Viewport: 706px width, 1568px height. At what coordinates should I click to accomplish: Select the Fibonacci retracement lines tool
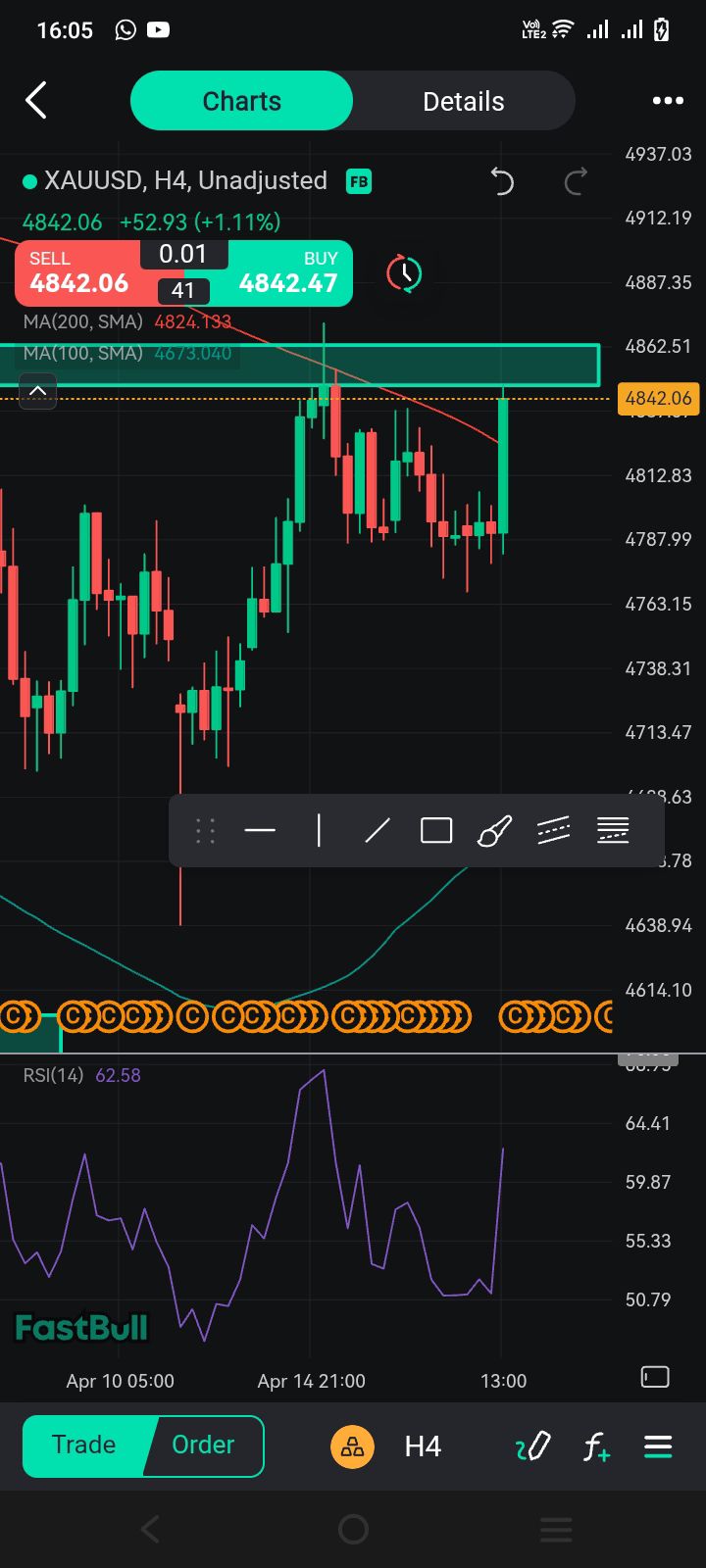(x=613, y=831)
